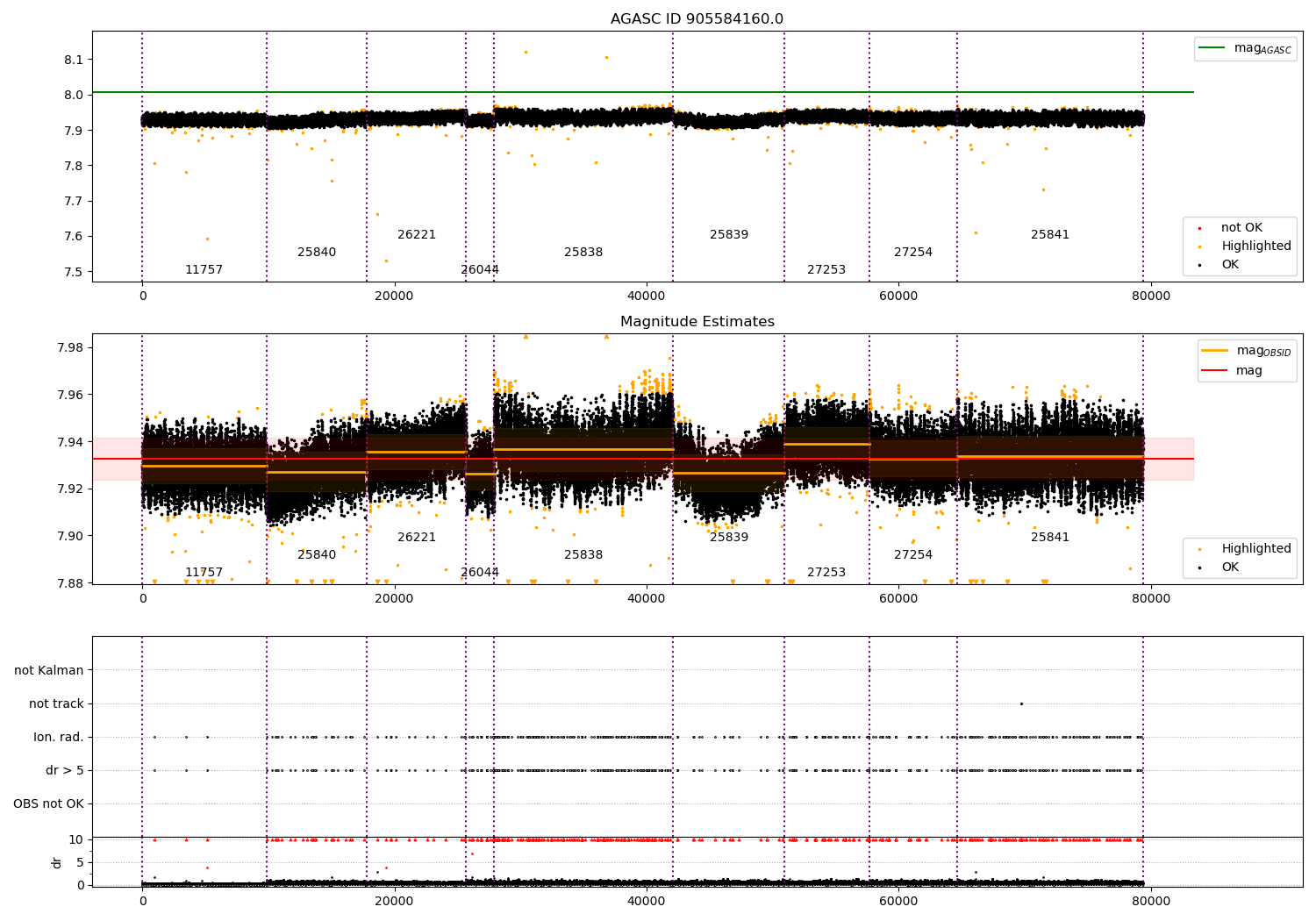Screen dimensions: 1316x921
Task: Select the green mag AGASC legend line sample
Action: [x=1212, y=47]
